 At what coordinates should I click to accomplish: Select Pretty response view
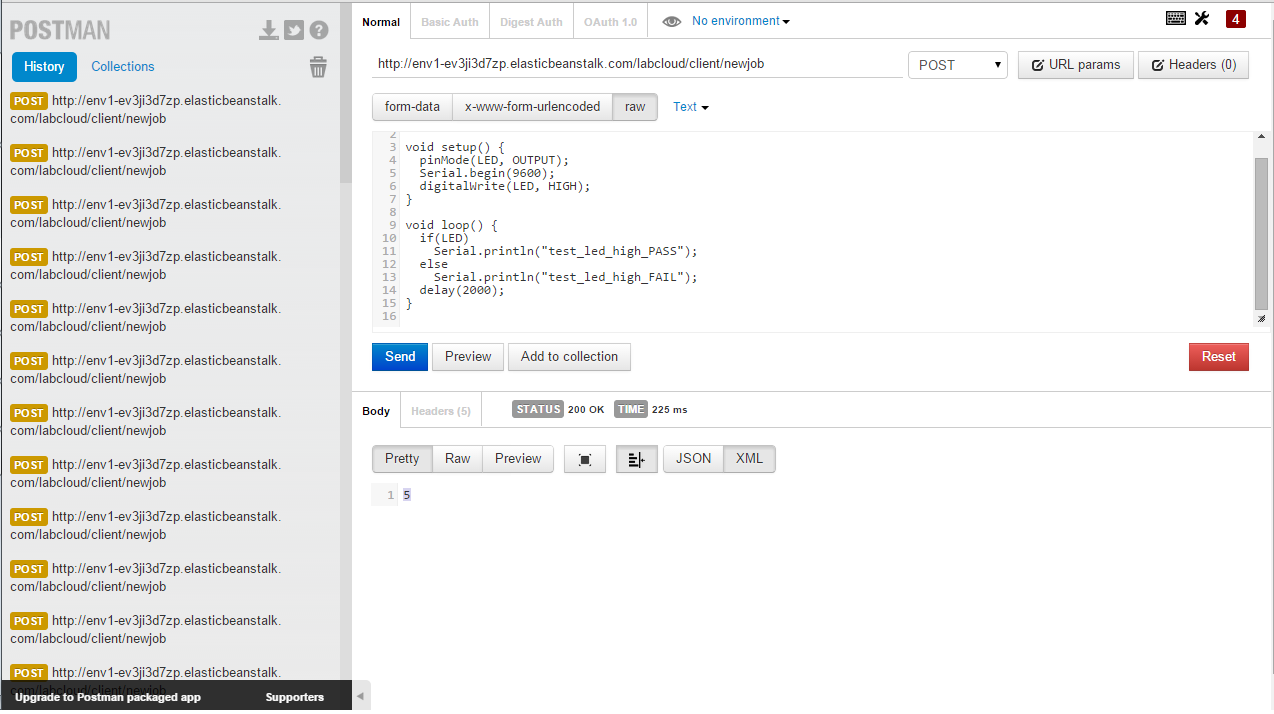tap(402, 459)
